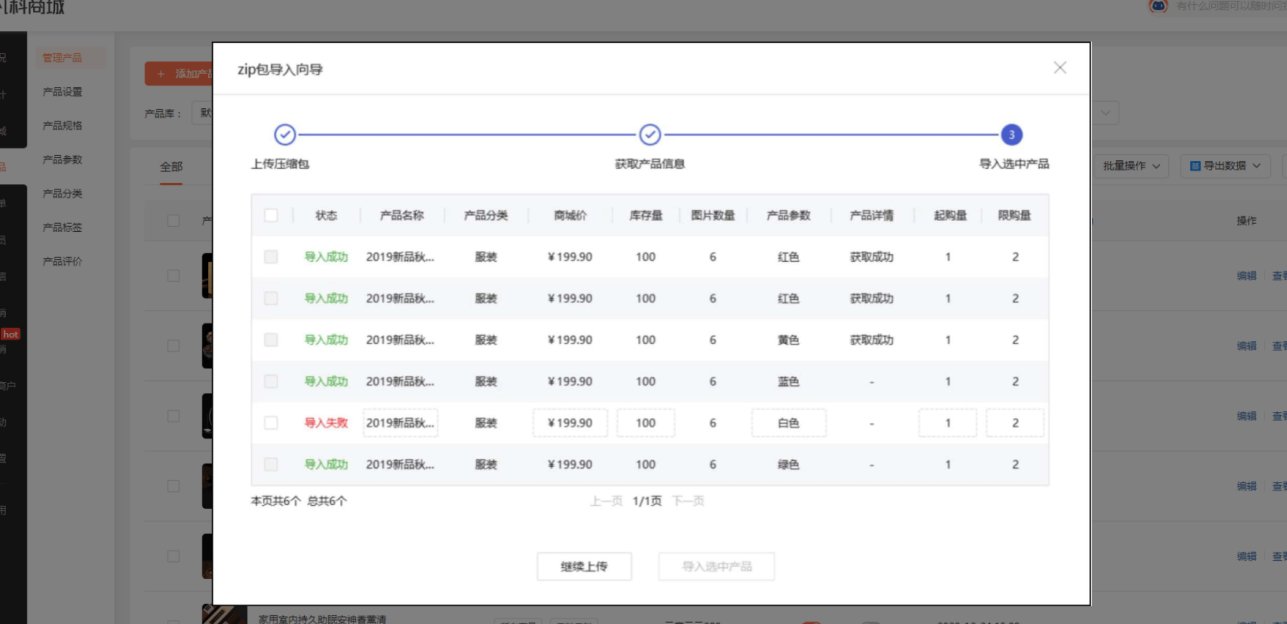Screen dimensions: 1287x624
Task: Open 产品设置 in the side menu
Action: pyautogui.click(x=62, y=92)
